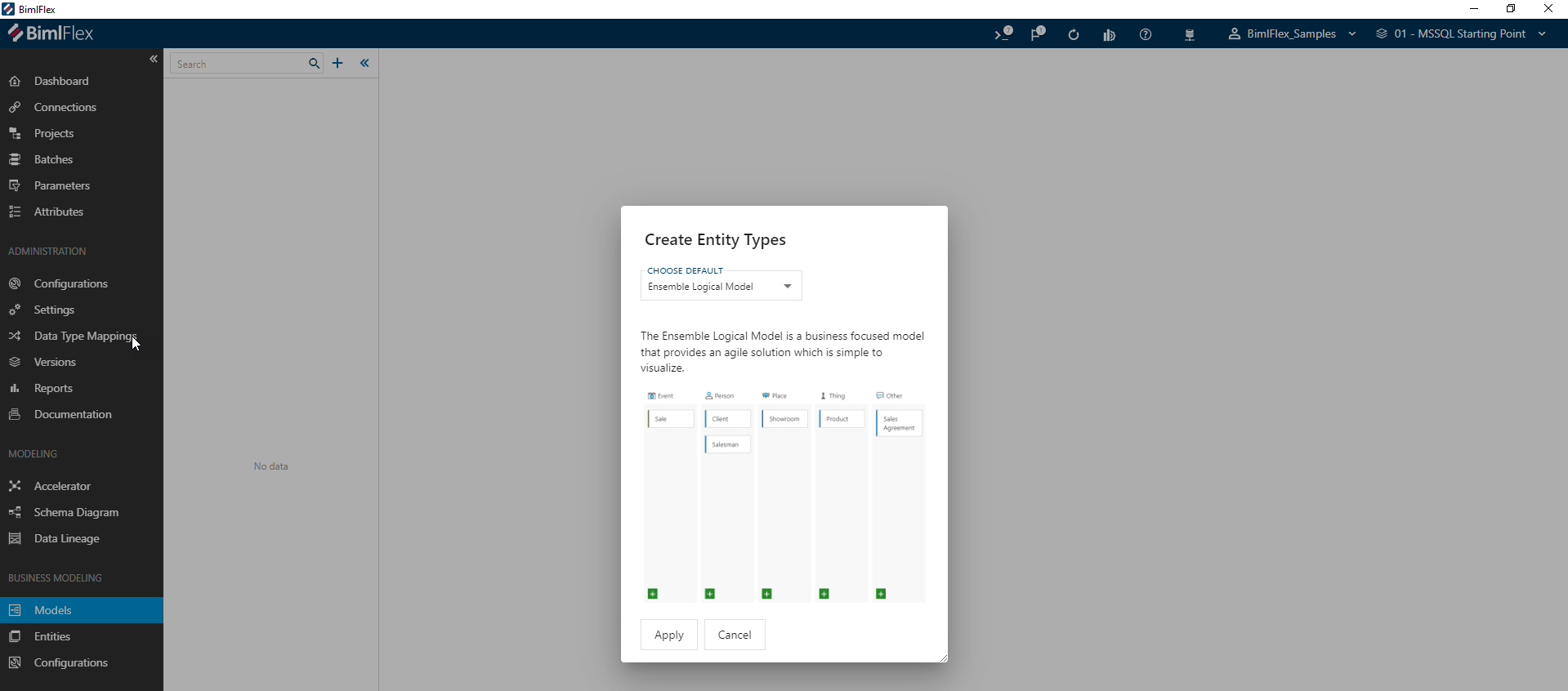The width and height of the screenshot is (1568, 691).
Task: Click the Schema Diagram icon
Action: (x=15, y=512)
